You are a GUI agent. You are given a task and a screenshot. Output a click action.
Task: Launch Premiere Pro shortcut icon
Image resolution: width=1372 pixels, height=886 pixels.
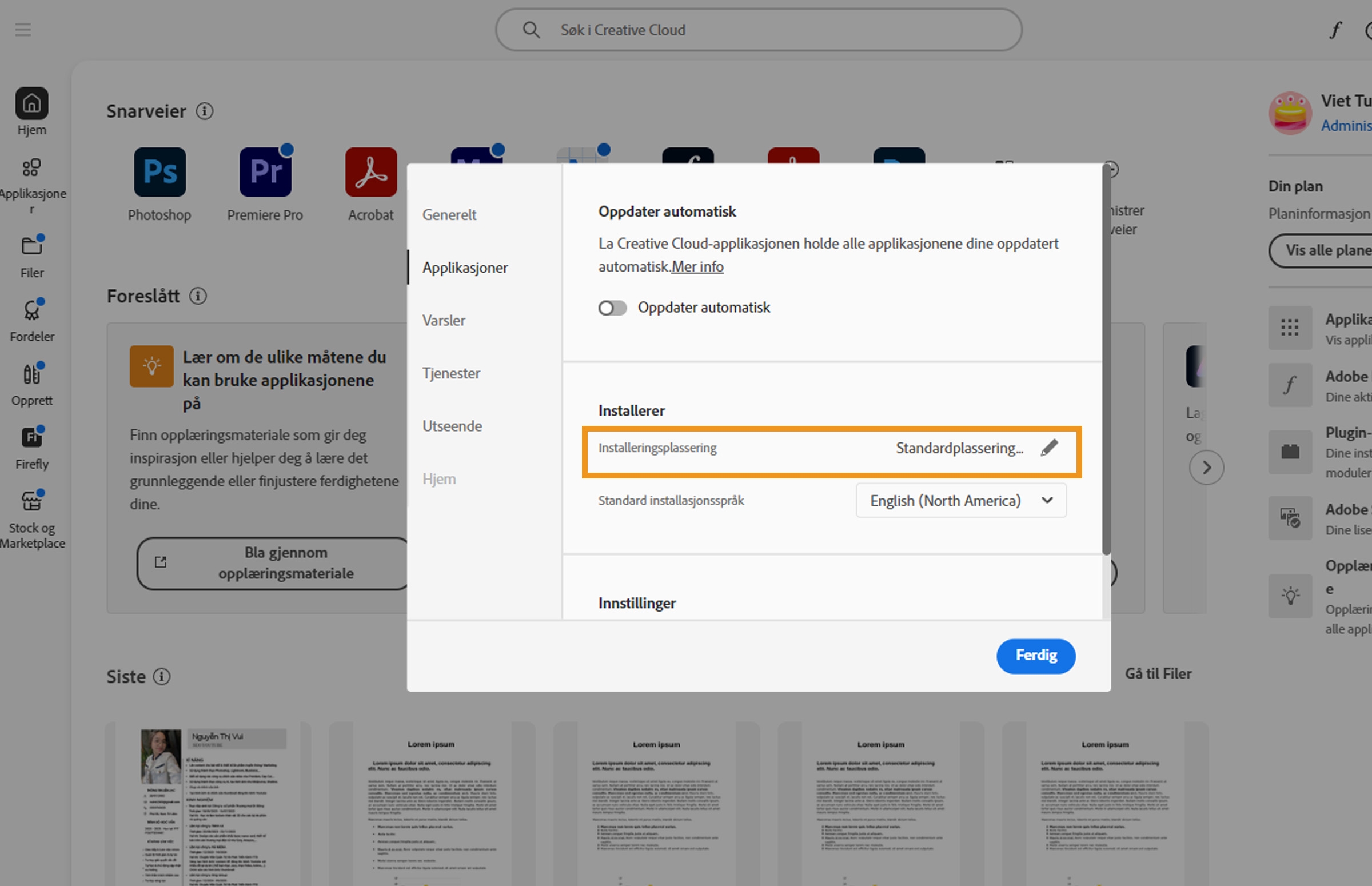265,171
